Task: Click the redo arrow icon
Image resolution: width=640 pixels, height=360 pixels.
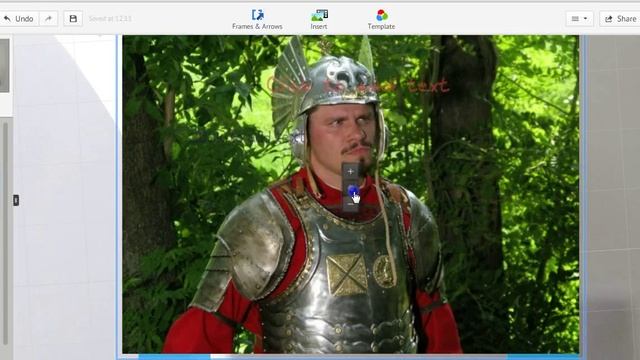Action: (49, 19)
